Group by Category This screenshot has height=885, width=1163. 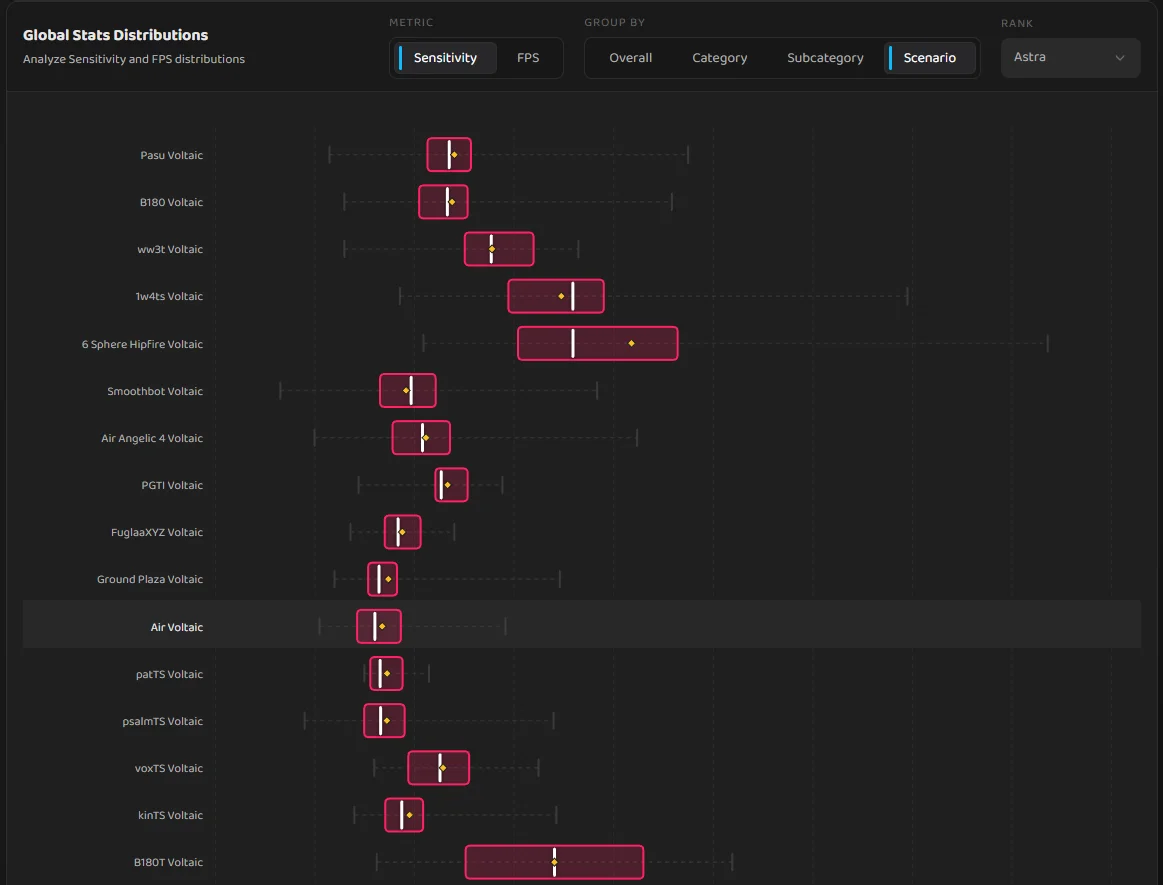pyautogui.click(x=719, y=58)
